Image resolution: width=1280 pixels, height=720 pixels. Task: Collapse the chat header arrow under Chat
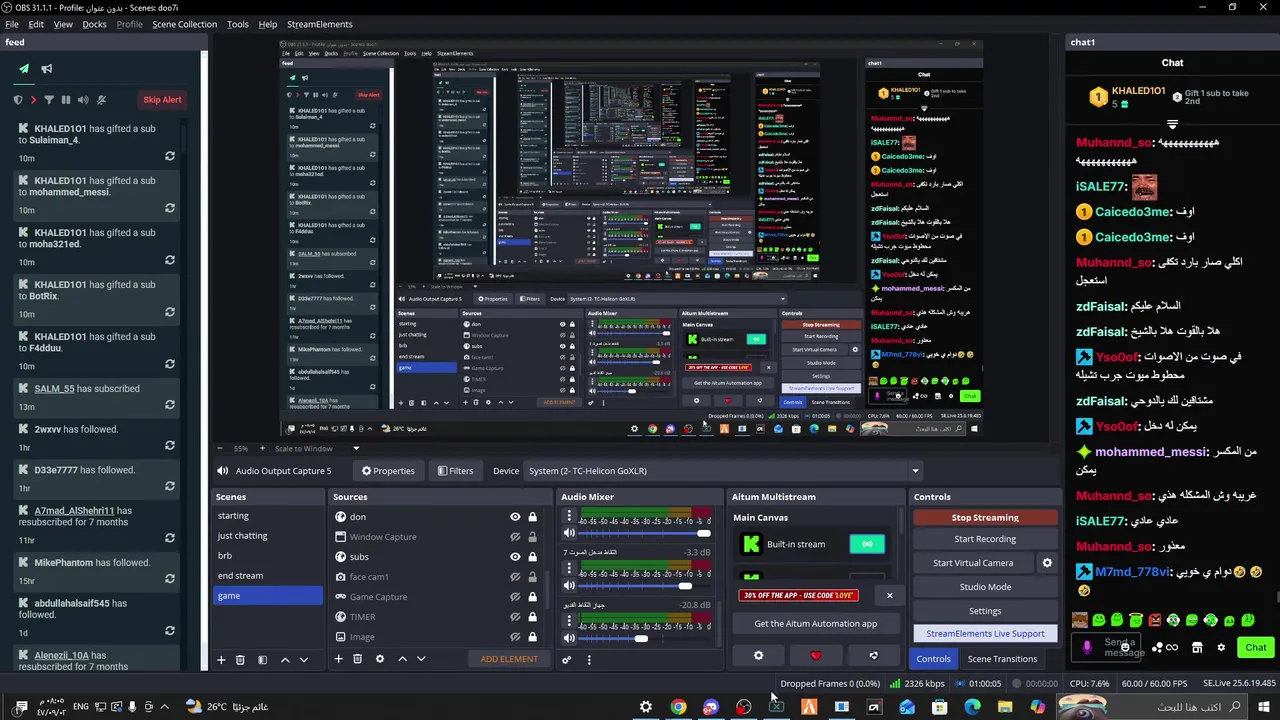(x=1172, y=124)
